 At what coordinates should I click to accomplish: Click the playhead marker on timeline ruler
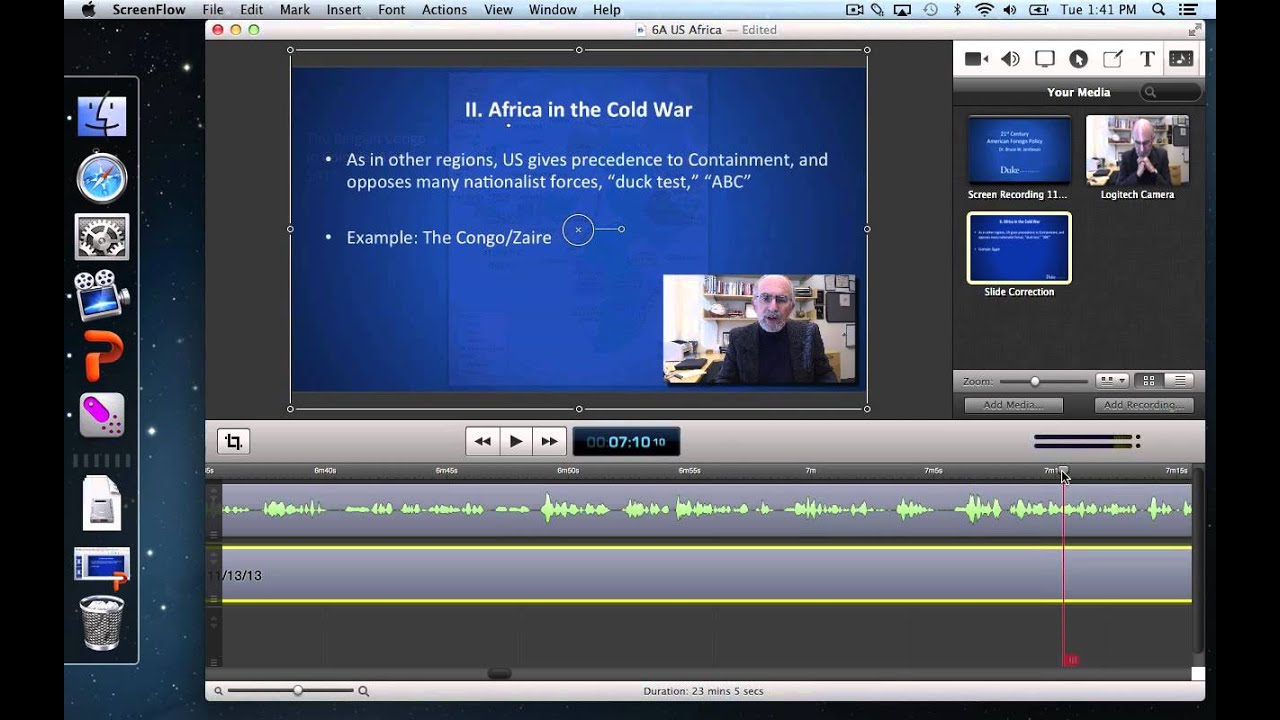[1063, 471]
